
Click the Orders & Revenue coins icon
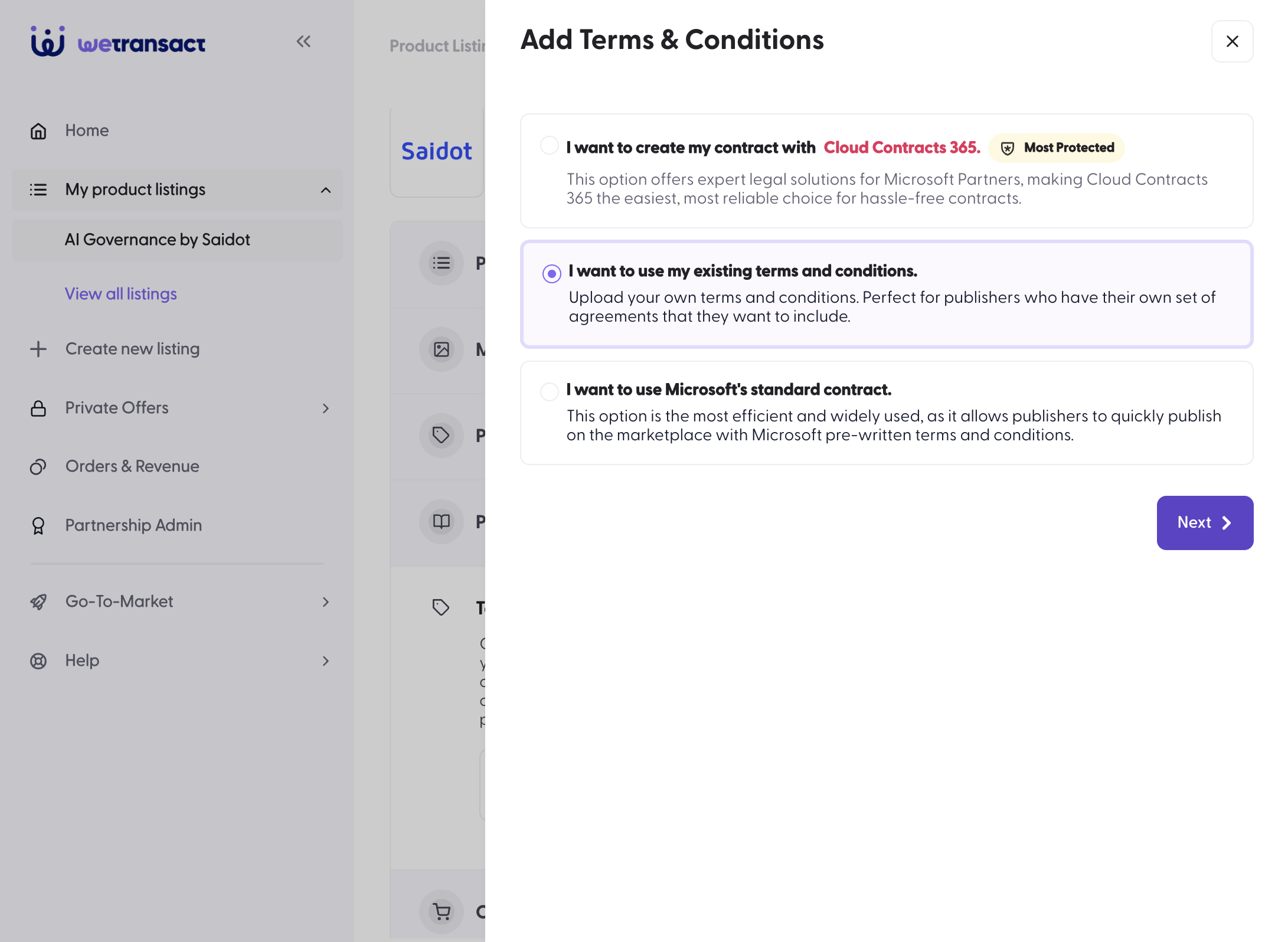click(x=38, y=467)
